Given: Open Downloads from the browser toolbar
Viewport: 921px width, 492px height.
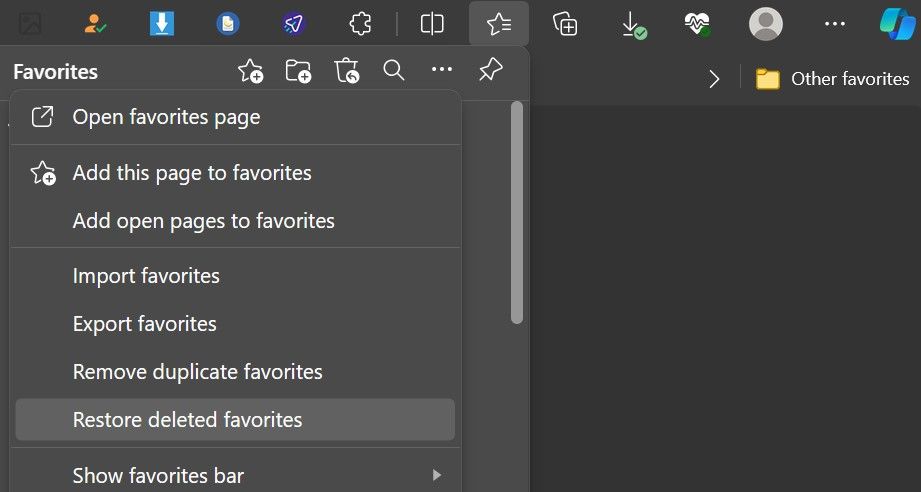Looking at the screenshot, I should pos(633,24).
